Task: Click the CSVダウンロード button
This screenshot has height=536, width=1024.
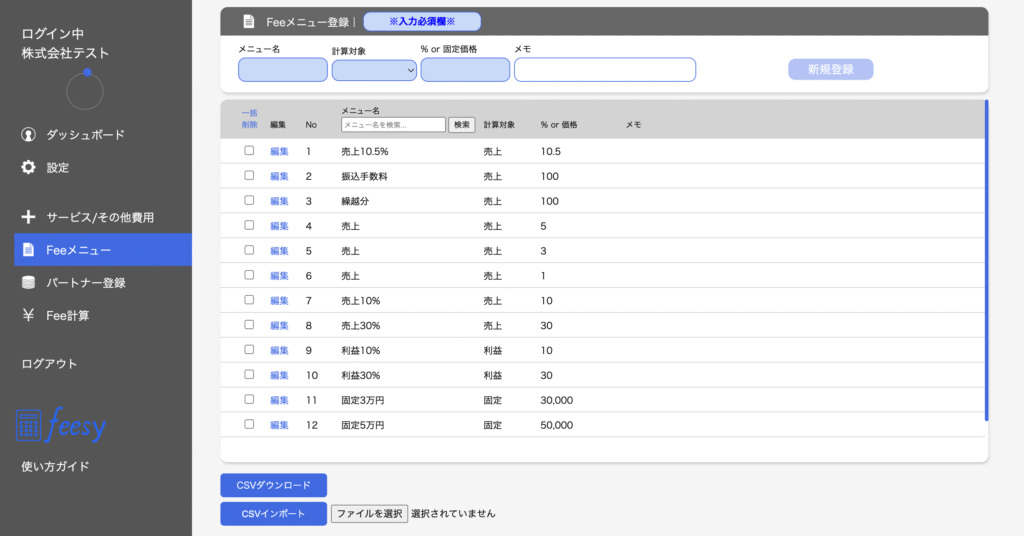Action: (274, 485)
